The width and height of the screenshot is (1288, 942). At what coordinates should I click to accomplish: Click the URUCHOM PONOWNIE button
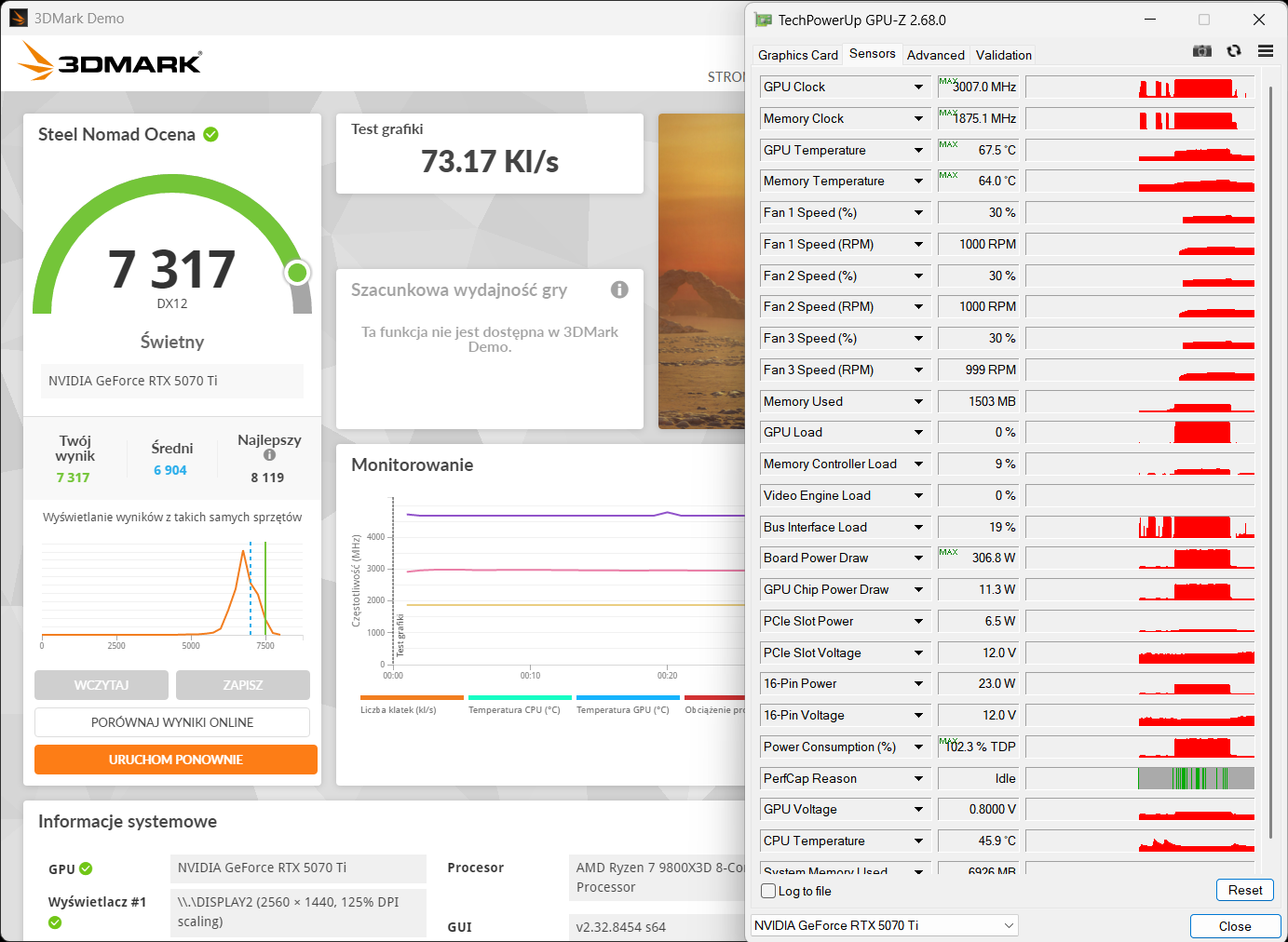pos(176,760)
